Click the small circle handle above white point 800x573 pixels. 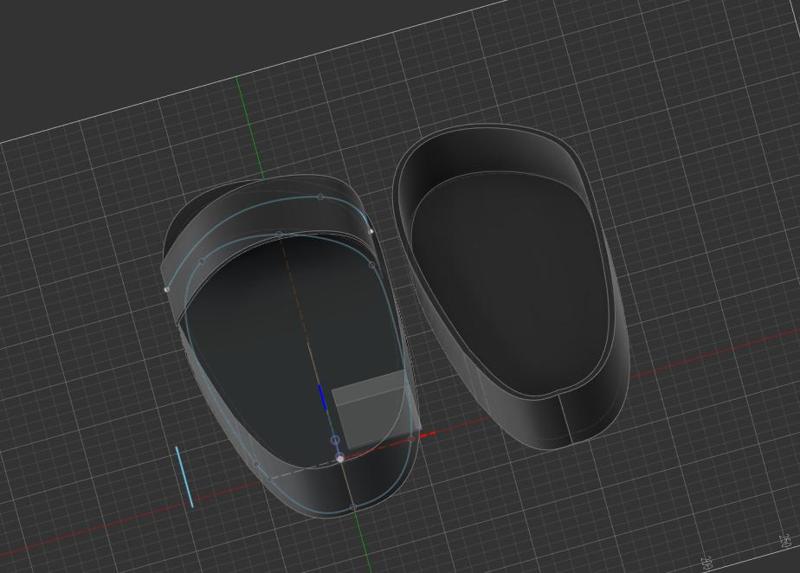335,440
